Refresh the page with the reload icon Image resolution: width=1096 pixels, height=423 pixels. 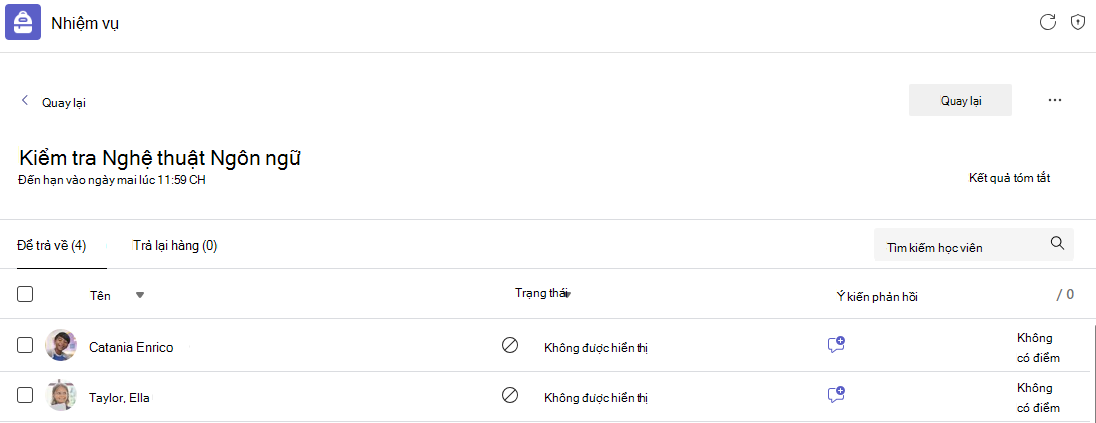click(1047, 22)
